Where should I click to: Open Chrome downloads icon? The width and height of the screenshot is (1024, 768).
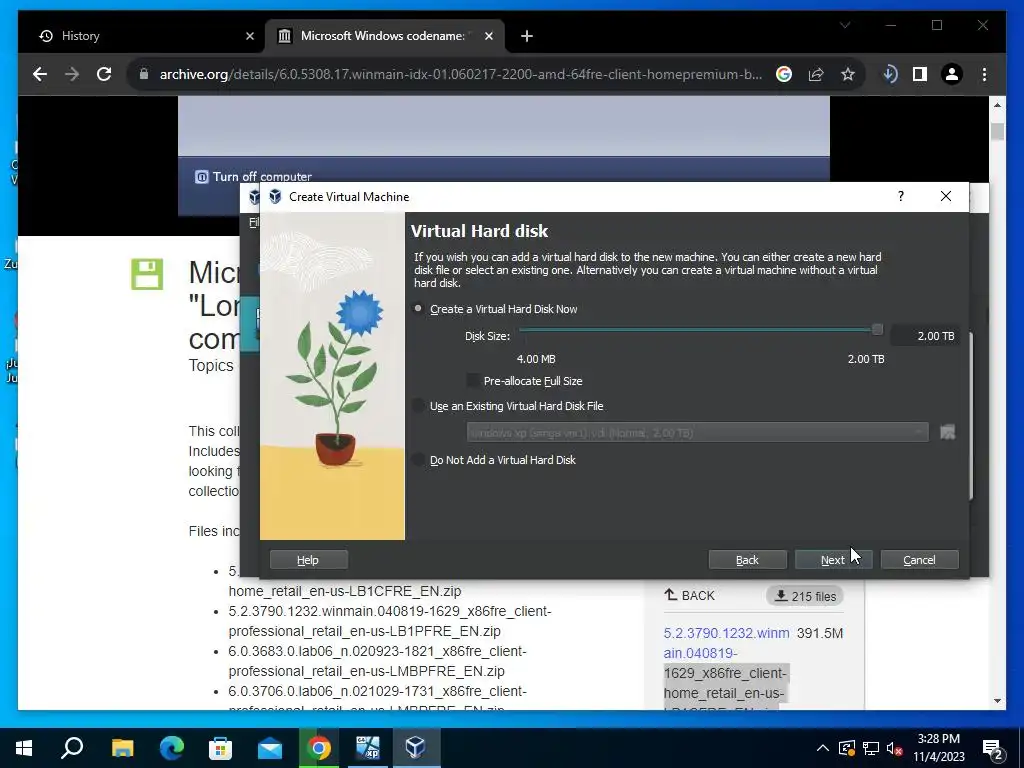coord(889,74)
